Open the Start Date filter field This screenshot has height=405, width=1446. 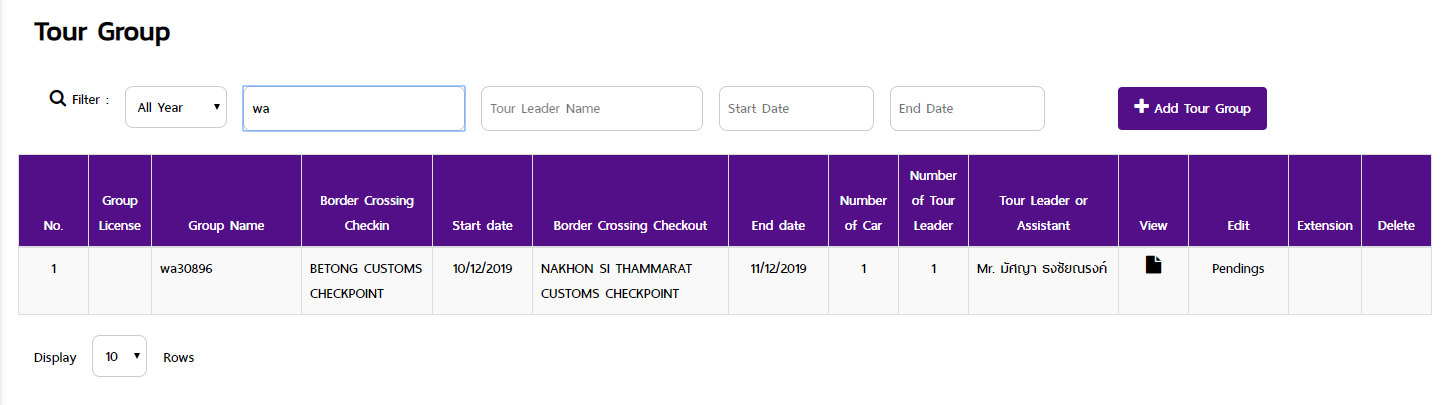[796, 108]
